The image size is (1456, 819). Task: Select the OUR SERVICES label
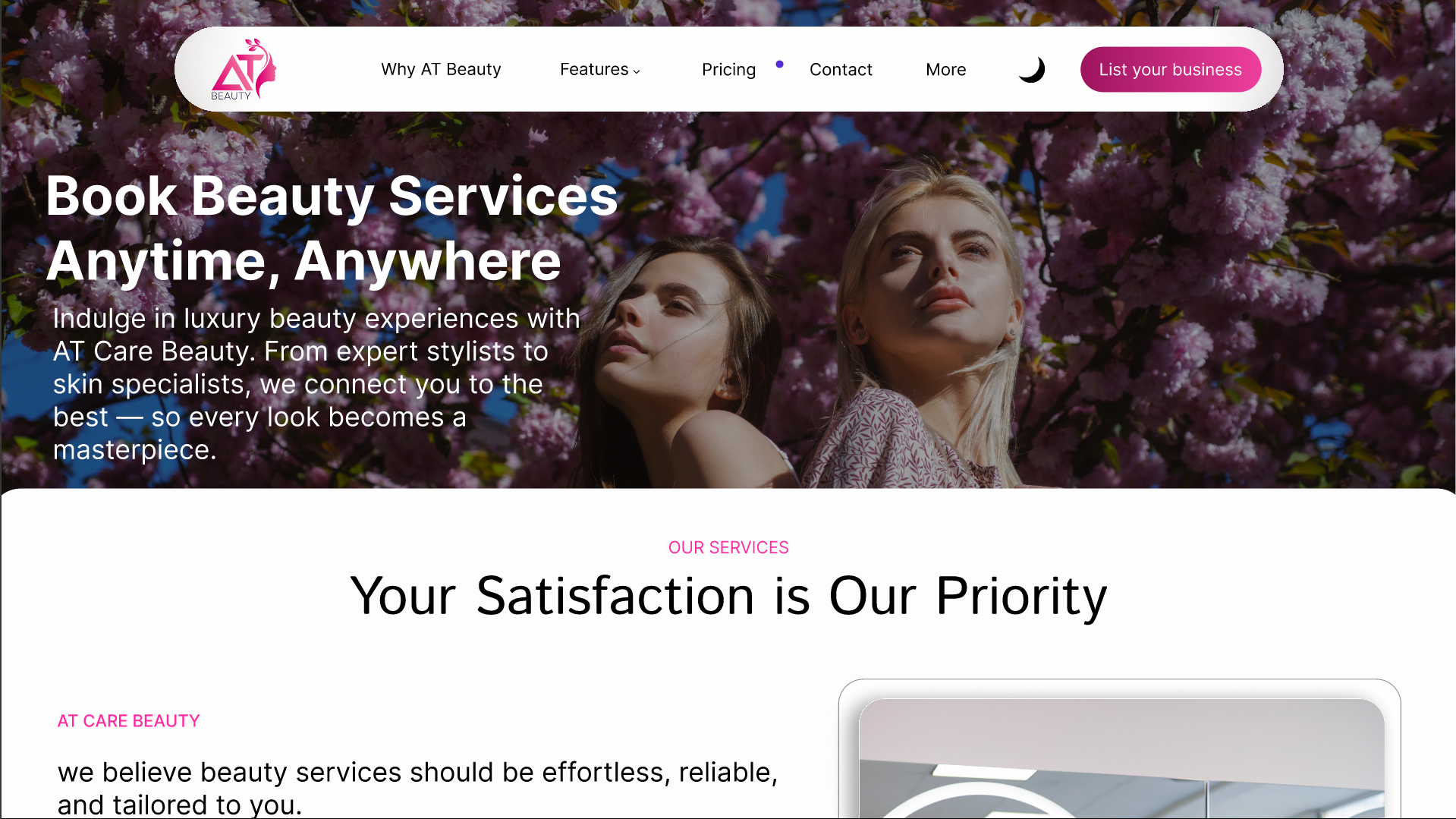(728, 547)
